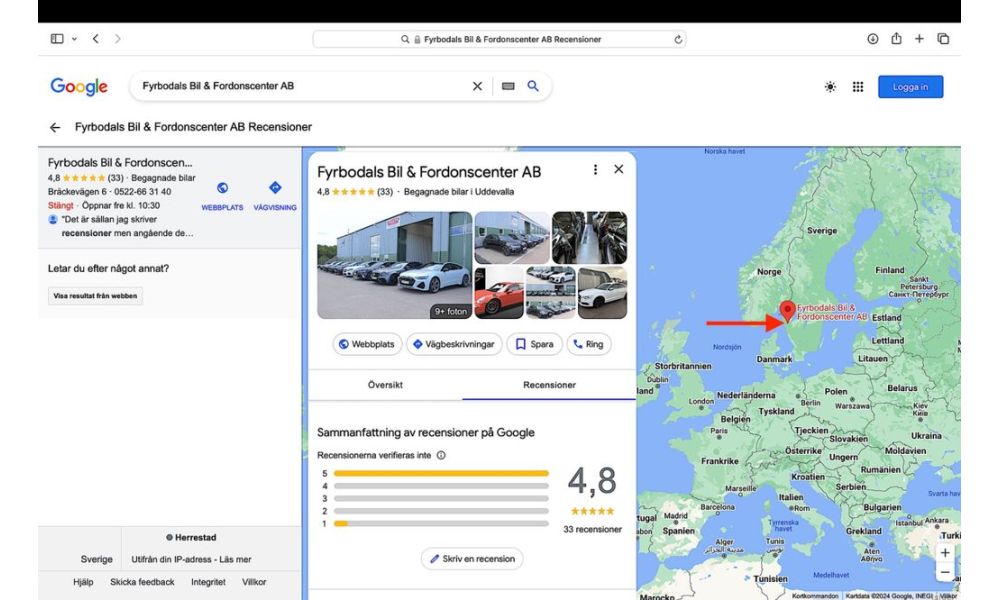1000x600 pixels.
Task: Click the Google search text field
Action: tap(303, 86)
